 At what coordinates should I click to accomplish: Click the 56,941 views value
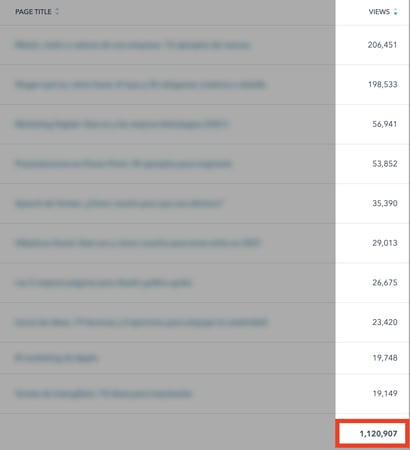[x=385, y=124]
